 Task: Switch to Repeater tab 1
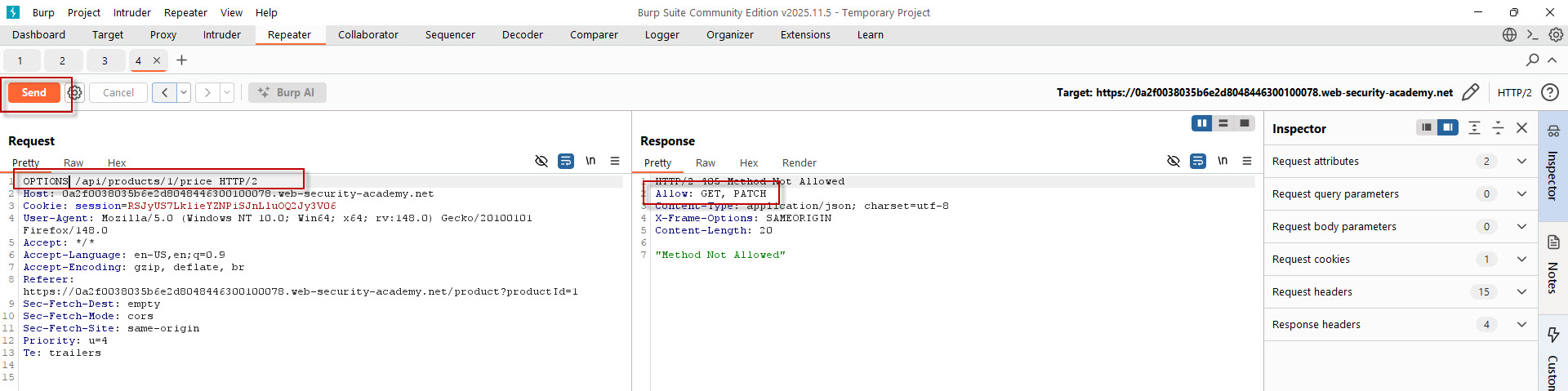click(20, 60)
